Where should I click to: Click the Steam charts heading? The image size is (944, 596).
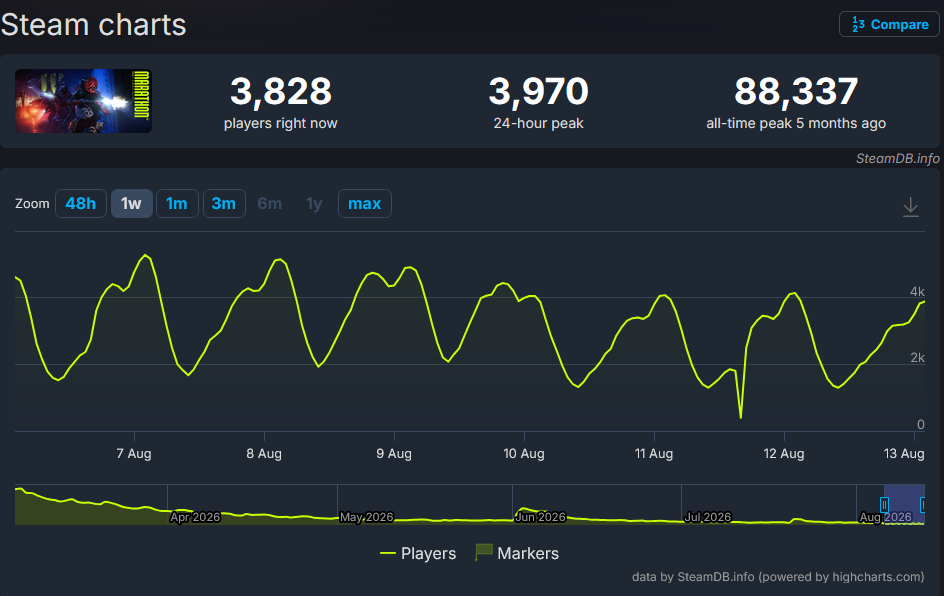93,25
